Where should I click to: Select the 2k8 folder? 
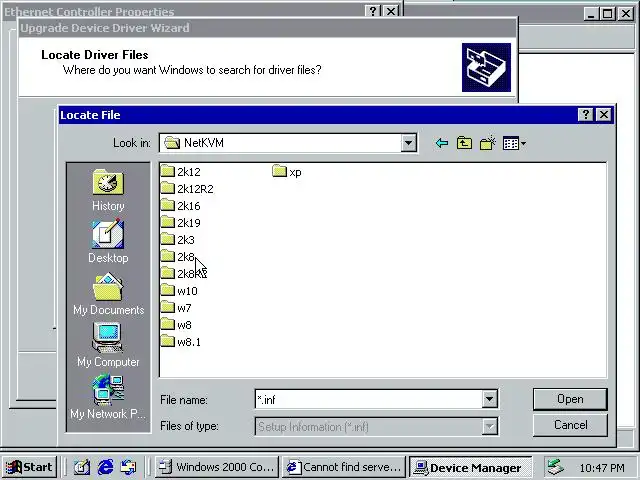[x=178, y=257]
